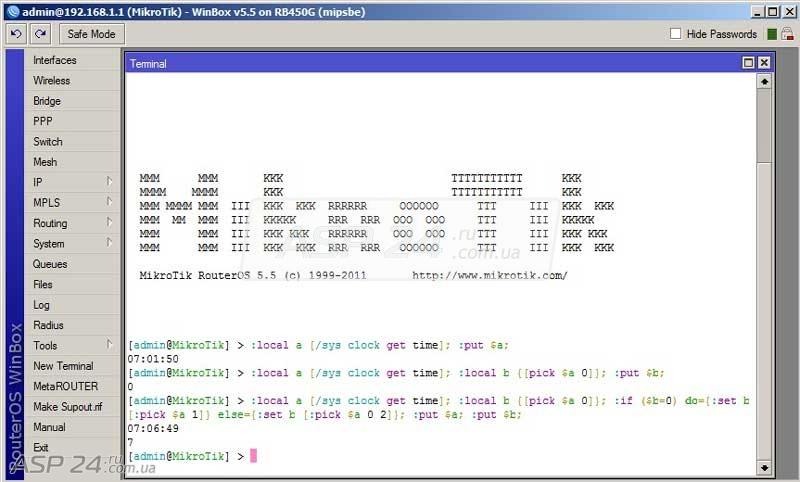Click the red padlock icon
Image resolution: width=800 pixels, height=482 pixels.
point(787,34)
